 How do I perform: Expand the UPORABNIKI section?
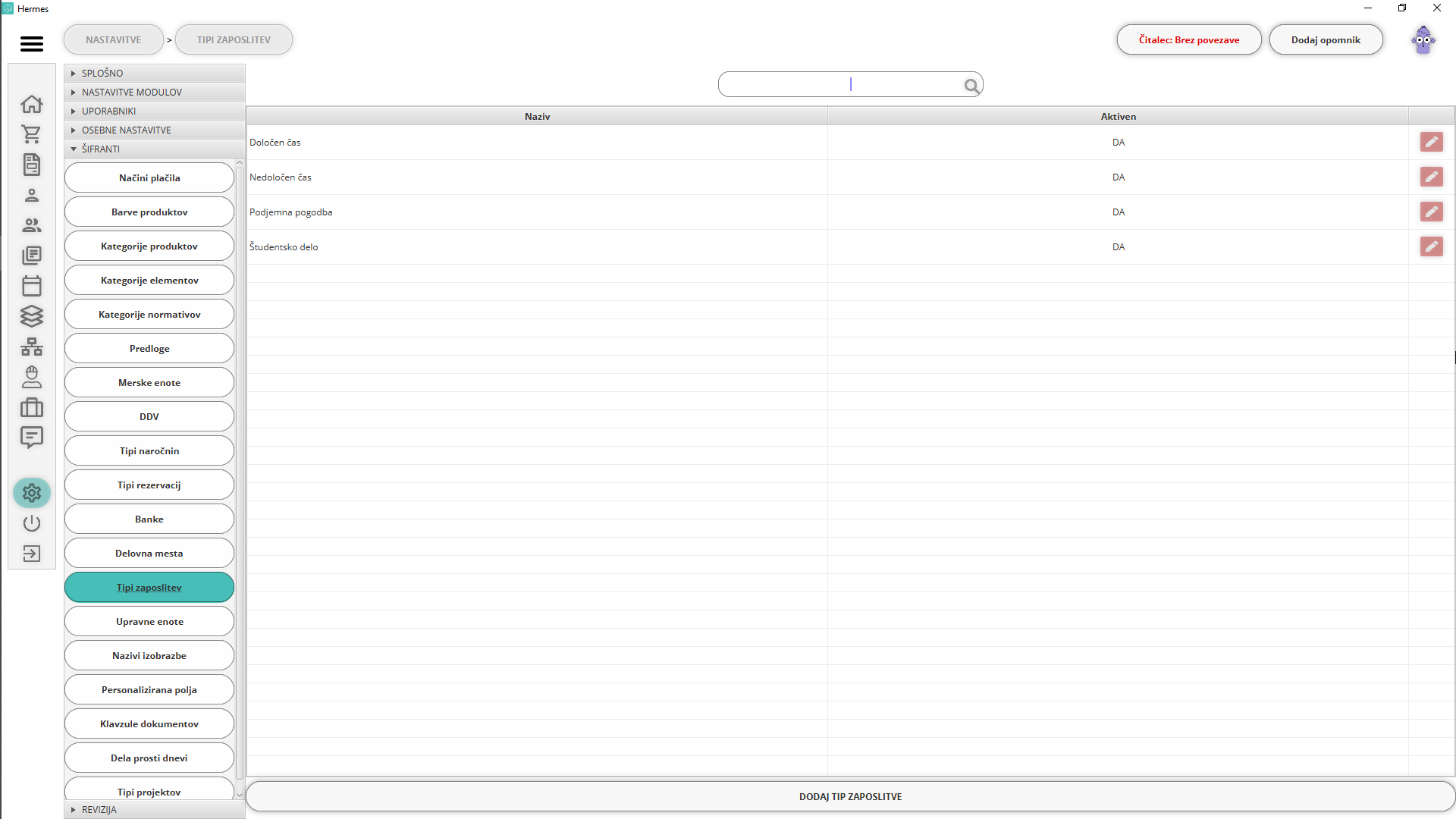click(155, 111)
